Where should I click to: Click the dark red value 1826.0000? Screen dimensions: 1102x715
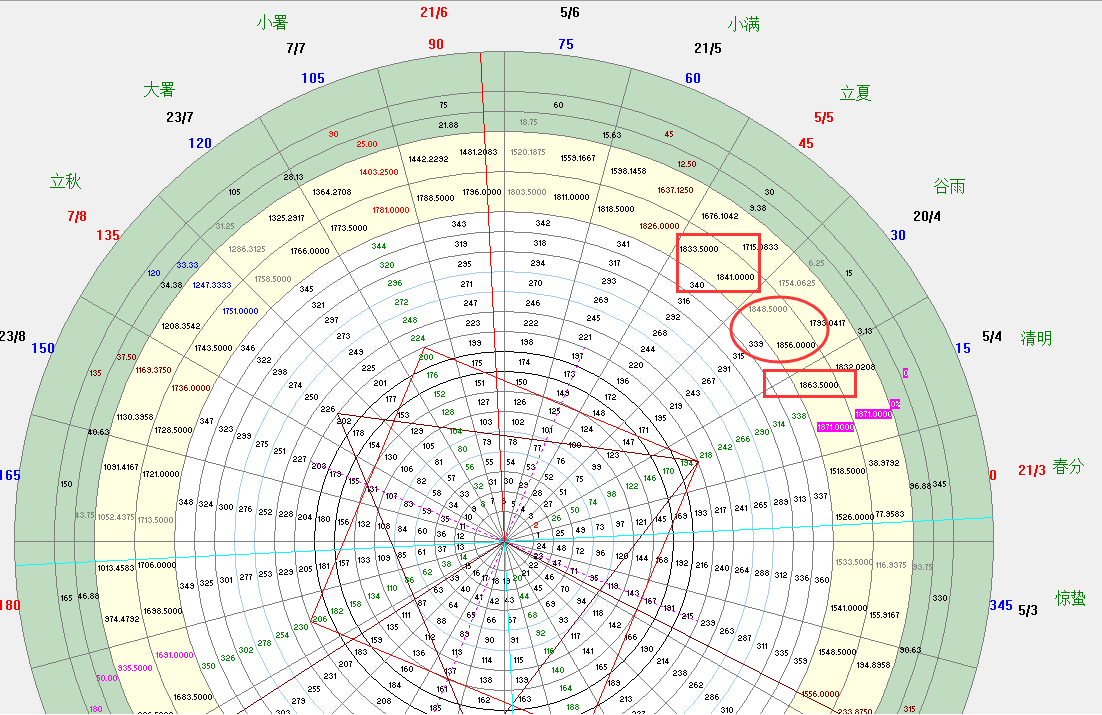tap(659, 226)
